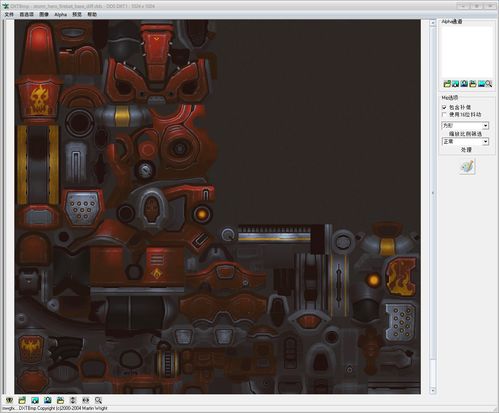Click the import alpha icon under Alpha preview
The width and height of the screenshot is (499, 413).
point(455,84)
